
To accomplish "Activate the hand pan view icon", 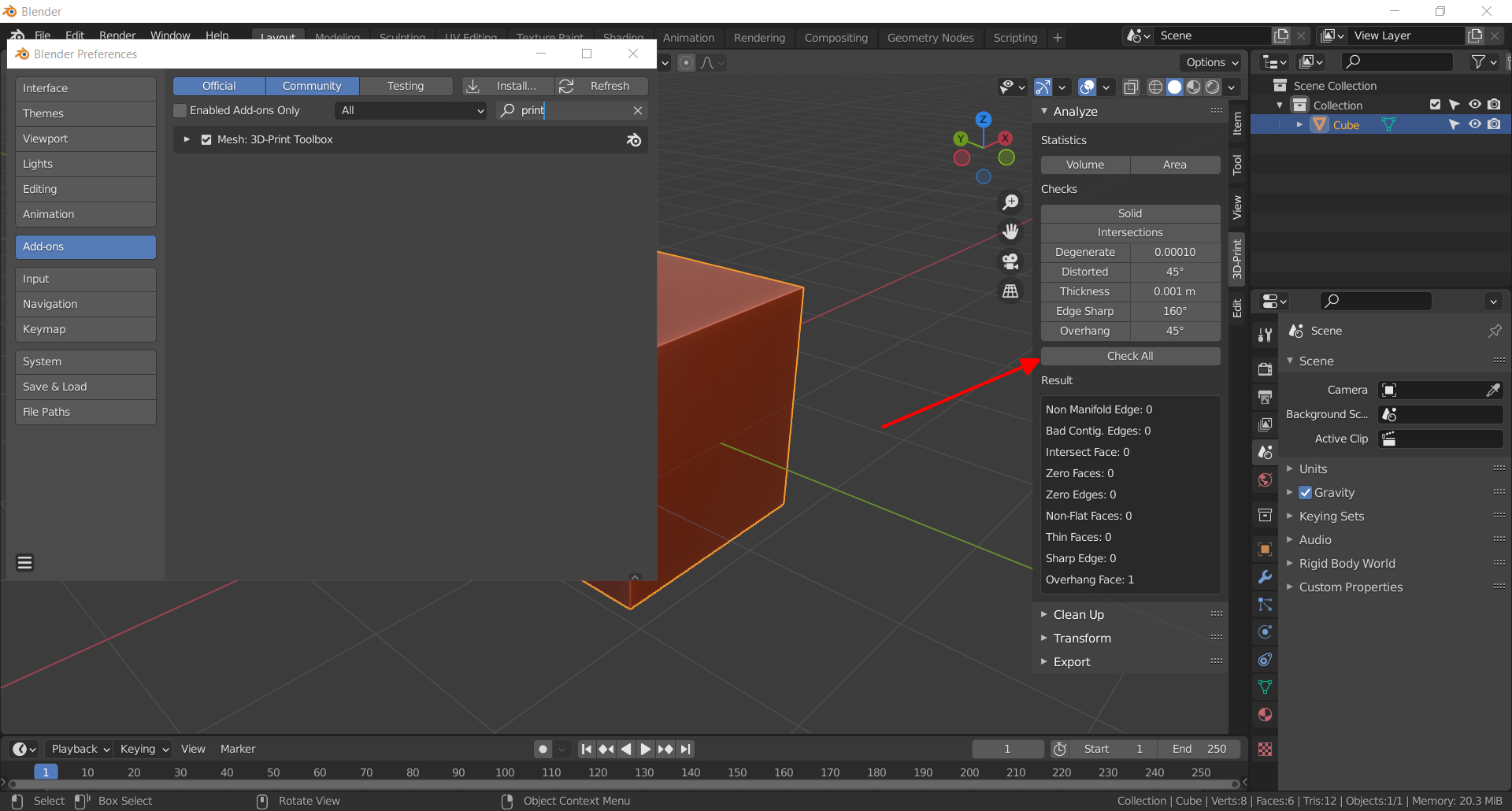I will click(x=1010, y=231).
